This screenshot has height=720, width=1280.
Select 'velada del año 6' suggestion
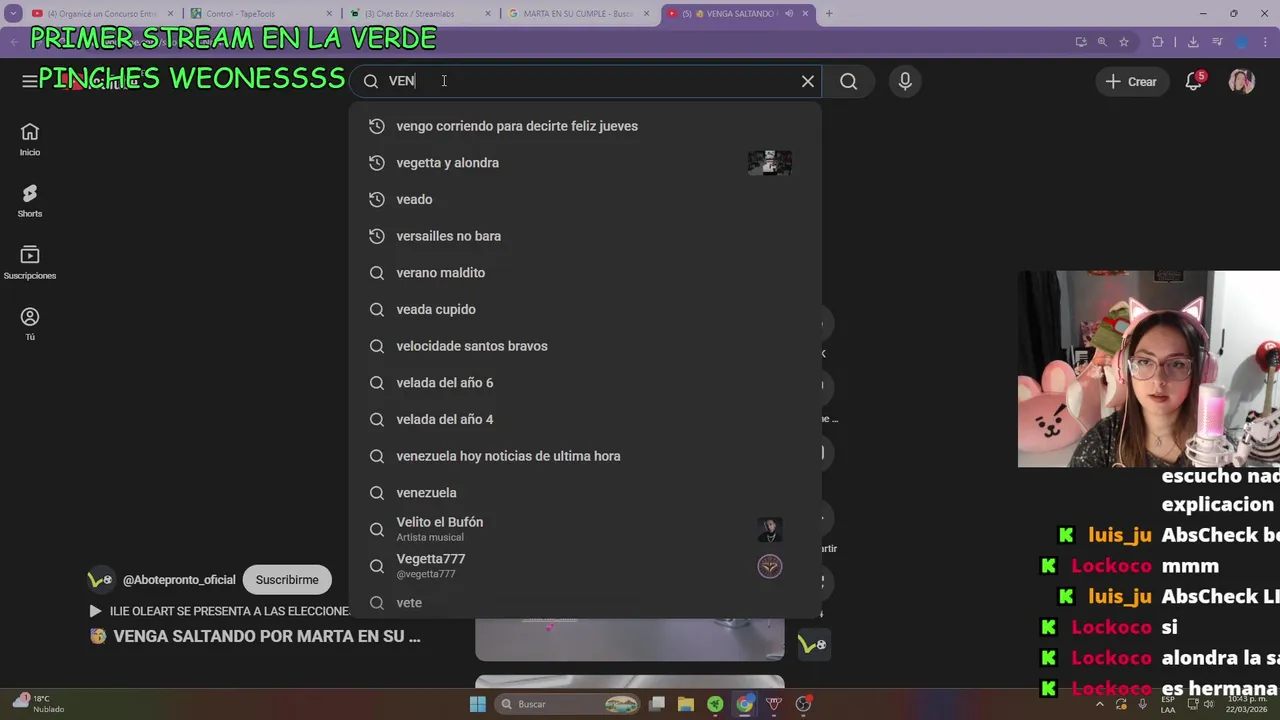tap(585, 383)
